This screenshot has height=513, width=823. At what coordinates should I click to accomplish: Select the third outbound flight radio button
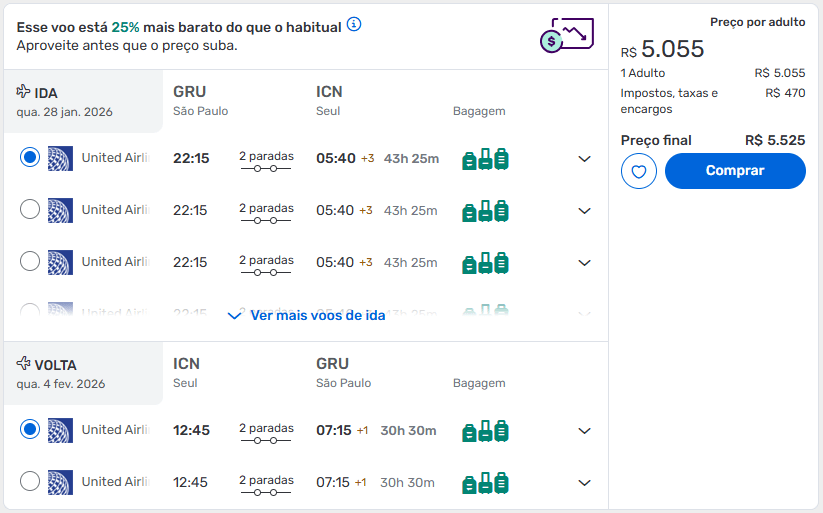[x=30, y=261]
